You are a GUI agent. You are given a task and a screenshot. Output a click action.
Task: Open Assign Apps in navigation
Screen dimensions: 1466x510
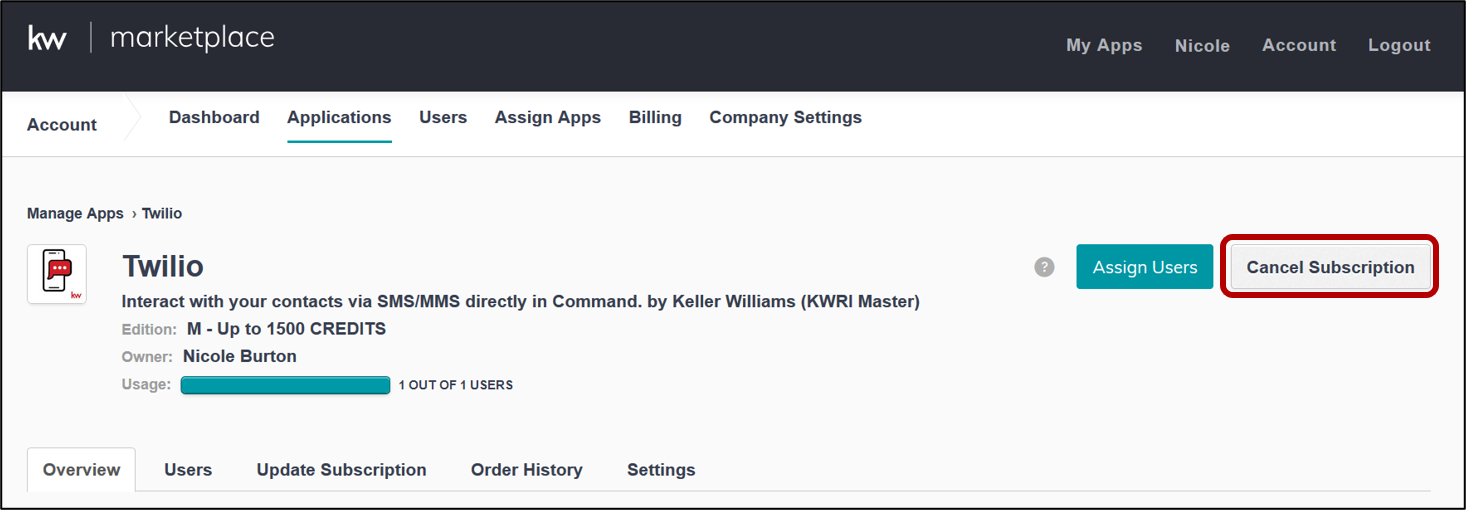tap(548, 117)
